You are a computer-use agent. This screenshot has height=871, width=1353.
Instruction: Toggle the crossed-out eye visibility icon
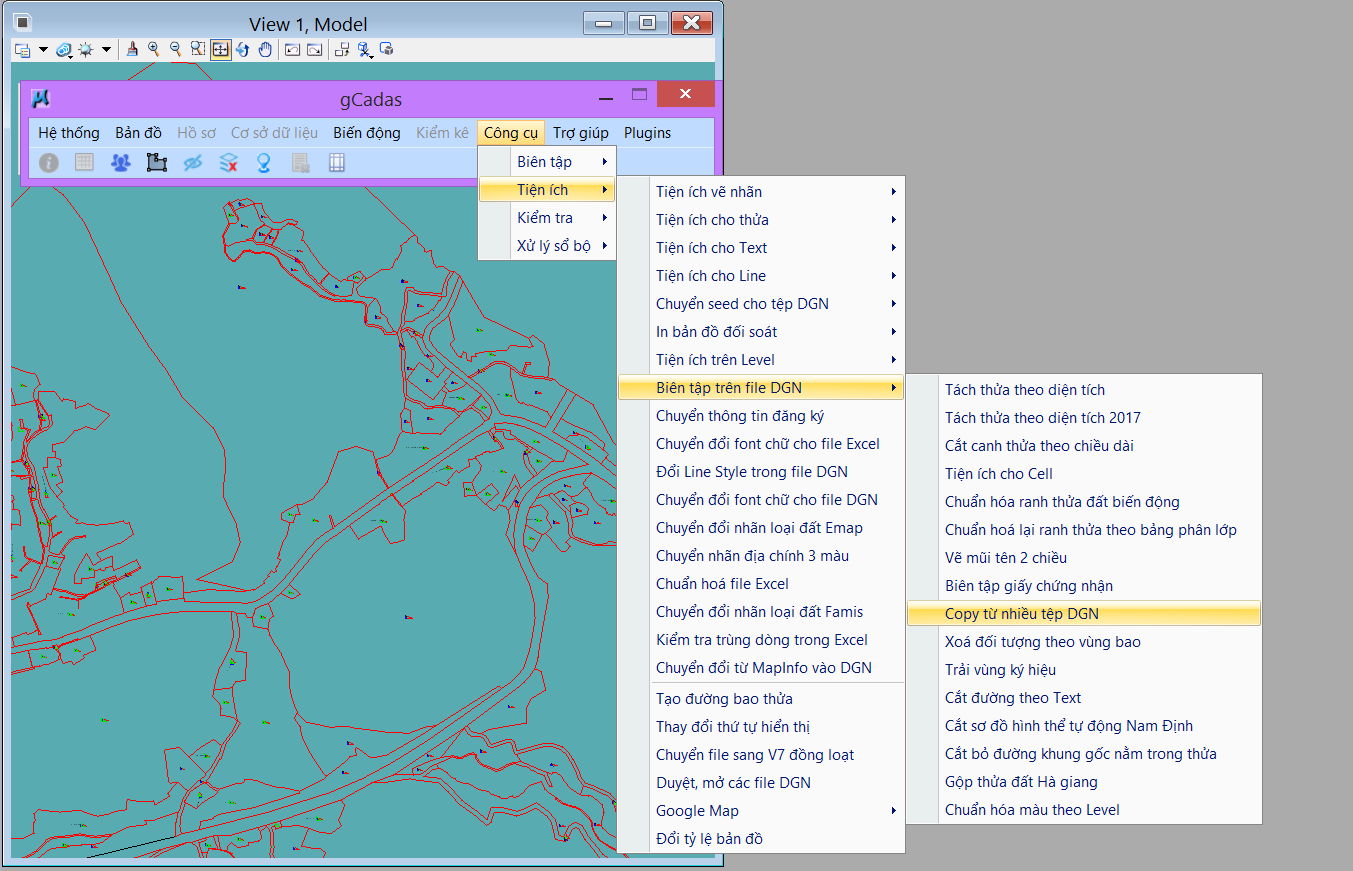[x=193, y=162]
